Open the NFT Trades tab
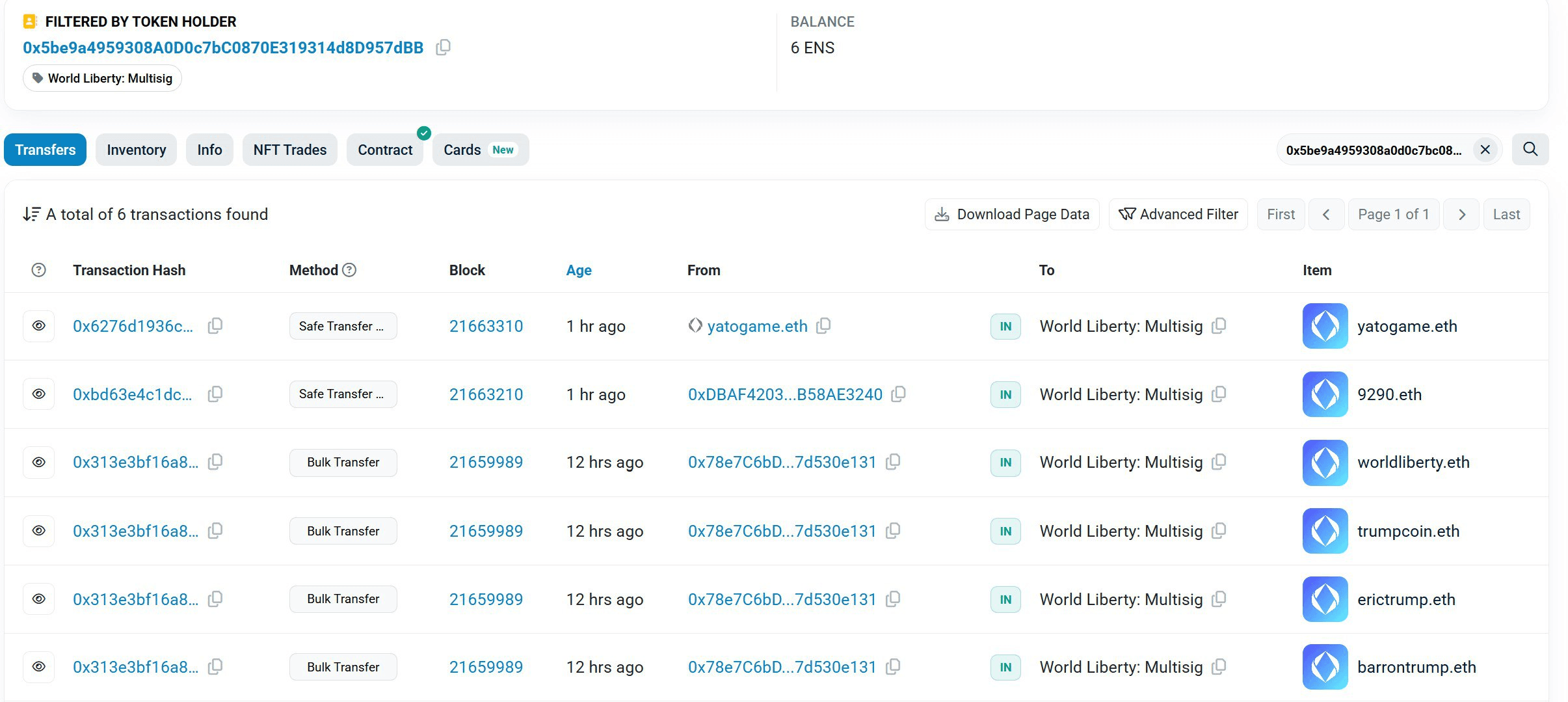The image size is (1568, 702). 290,150
